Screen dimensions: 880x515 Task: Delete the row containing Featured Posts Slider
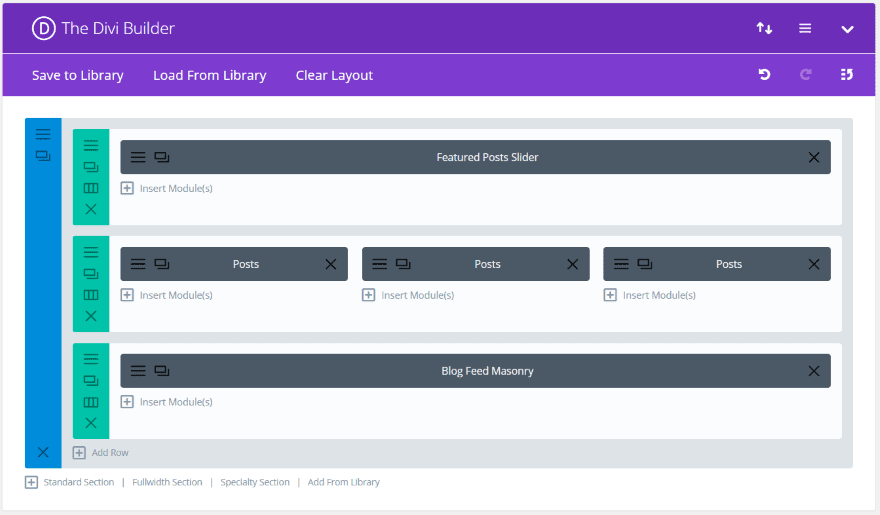pos(91,209)
